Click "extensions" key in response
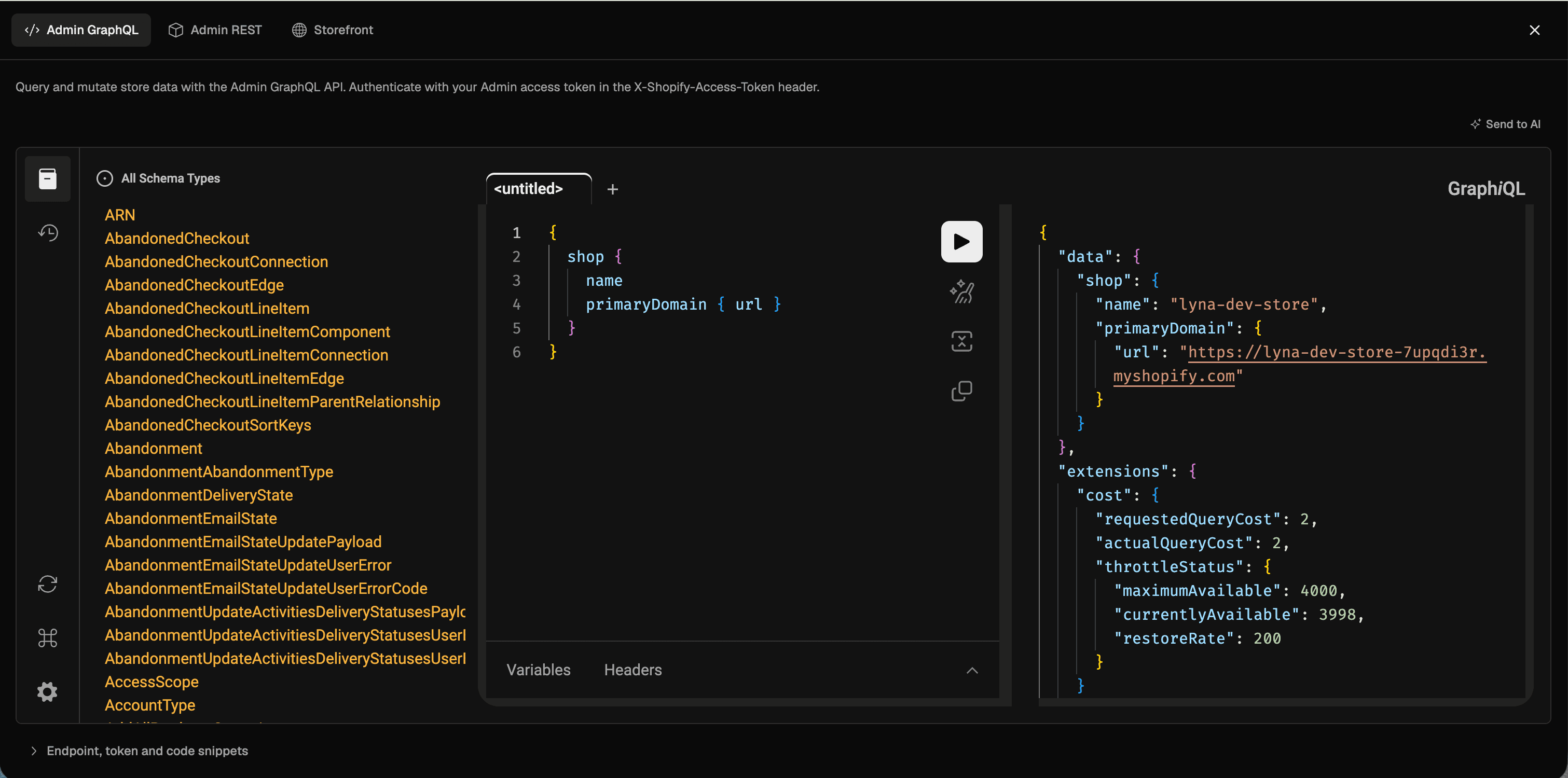Viewport: 1568px width, 778px height. 1113,471
